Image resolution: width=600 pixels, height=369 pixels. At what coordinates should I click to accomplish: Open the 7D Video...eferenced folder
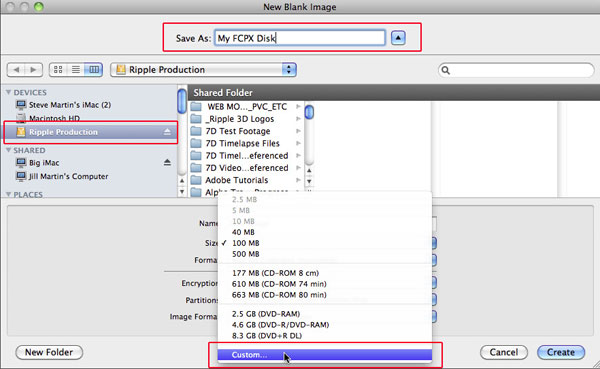(246, 168)
